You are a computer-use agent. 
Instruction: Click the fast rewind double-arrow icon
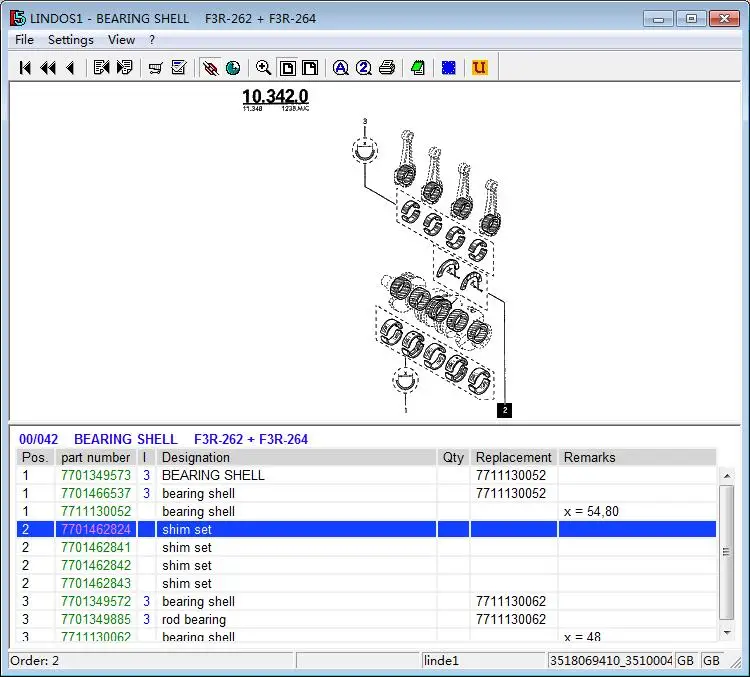(47, 68)
